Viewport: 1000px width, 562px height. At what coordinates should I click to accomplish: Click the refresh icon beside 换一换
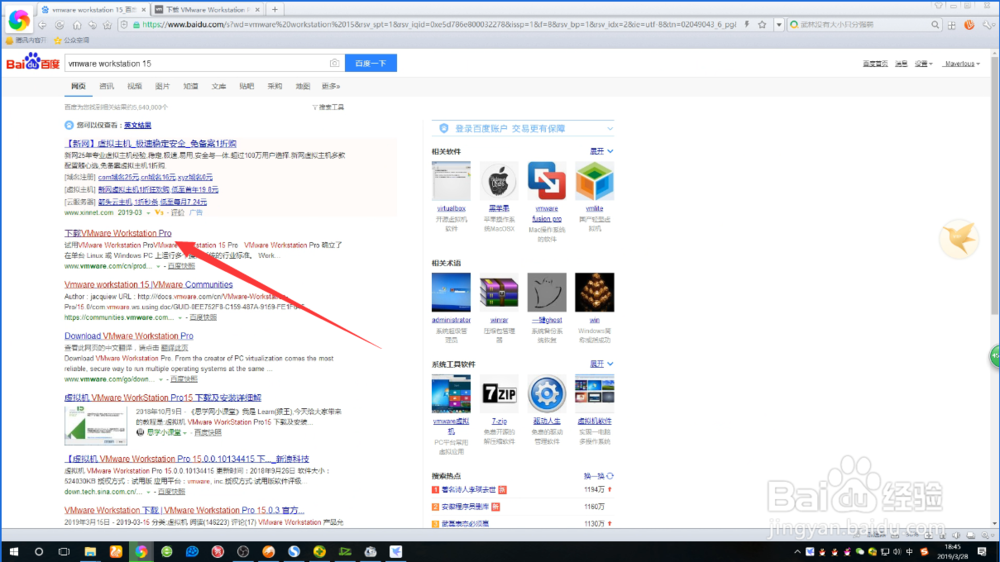pyautogui.click(x=610, y=476)
